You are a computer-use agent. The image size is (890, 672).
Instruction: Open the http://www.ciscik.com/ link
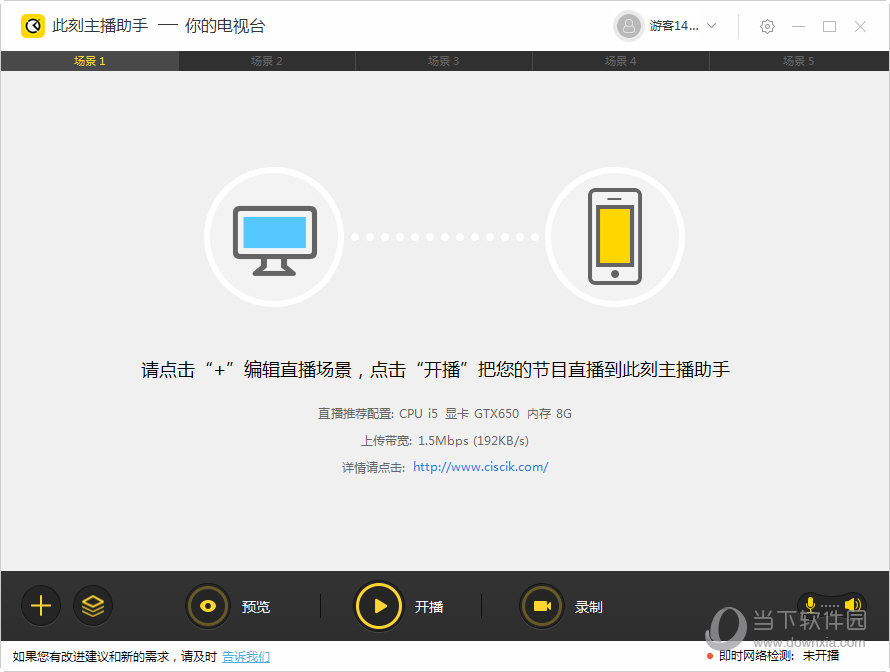(x=480, y=467)
